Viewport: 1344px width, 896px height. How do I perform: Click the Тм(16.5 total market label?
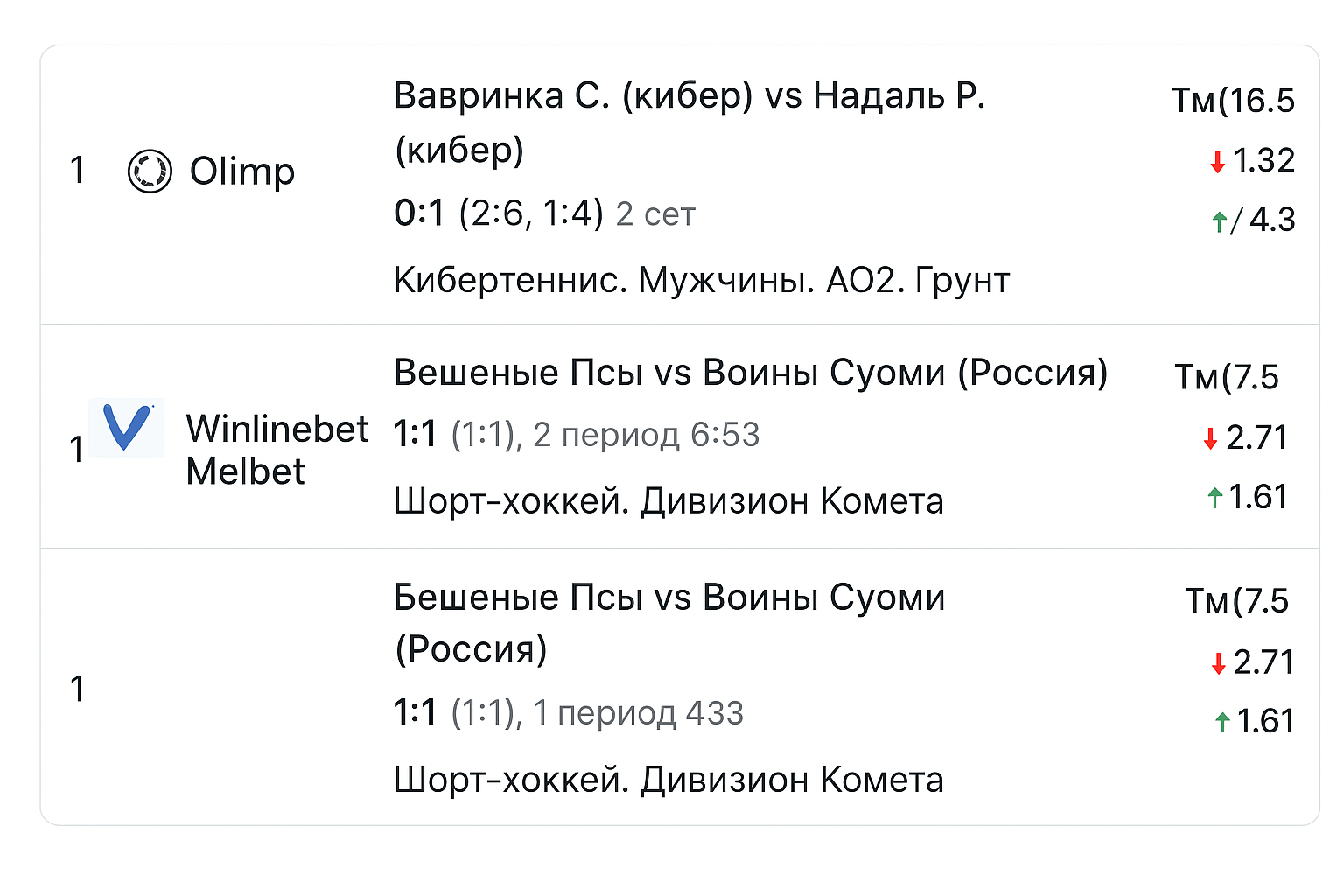point(1233,101)
